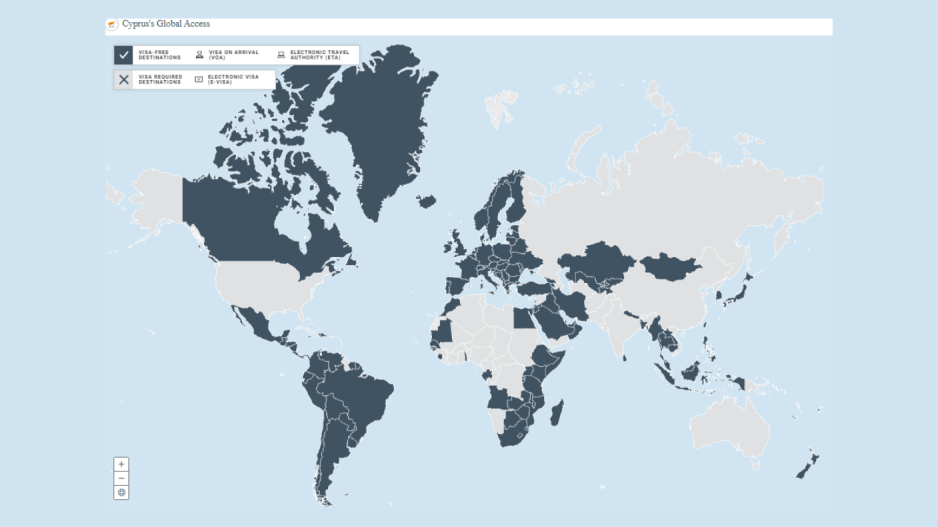
Task: Click the 'Visa on Arrival (VOA)' label
Action: [x=234, y=55]
